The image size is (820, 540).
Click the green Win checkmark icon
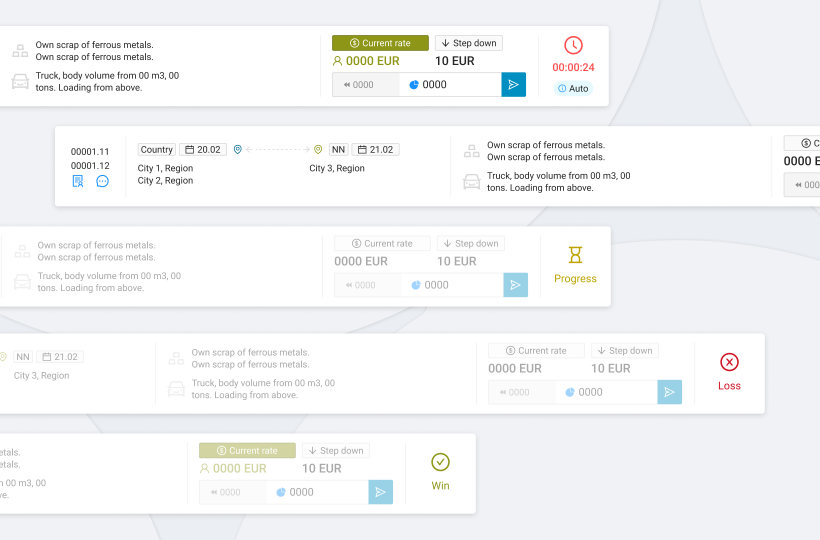[x=440, y=462]
